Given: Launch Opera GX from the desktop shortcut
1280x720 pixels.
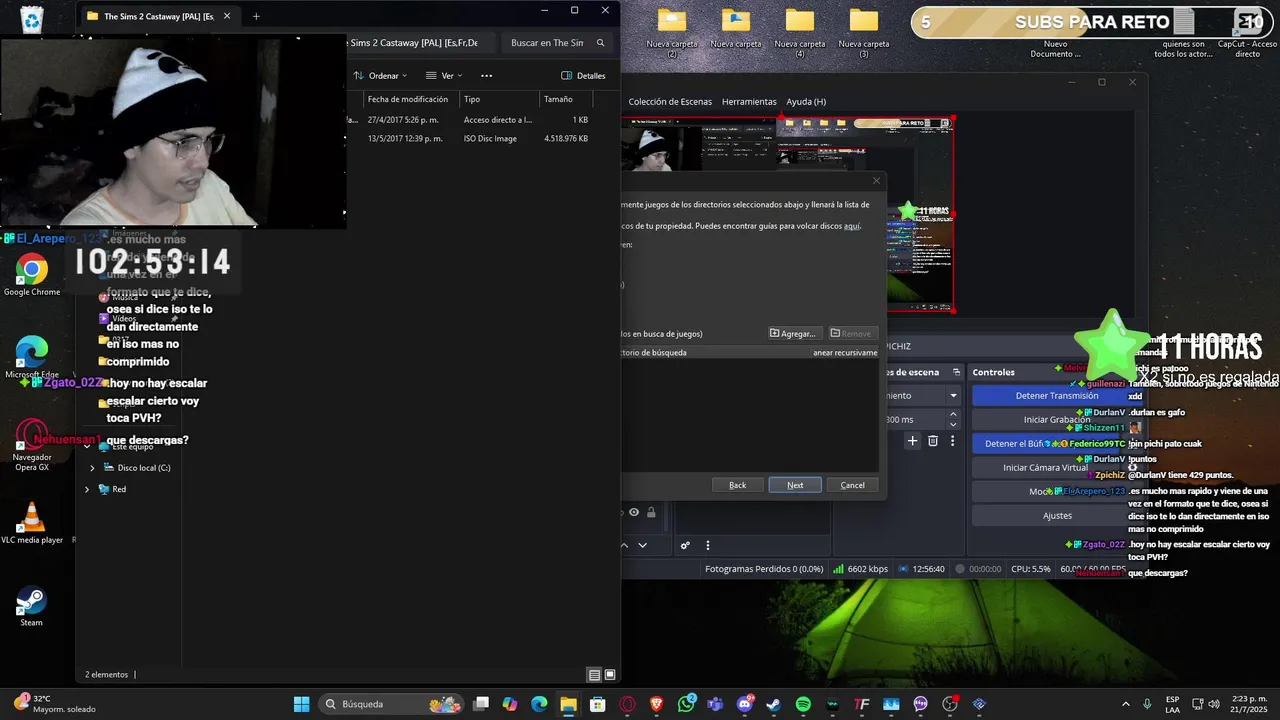Looking at the screenshot, I should (x=31, y=443).
